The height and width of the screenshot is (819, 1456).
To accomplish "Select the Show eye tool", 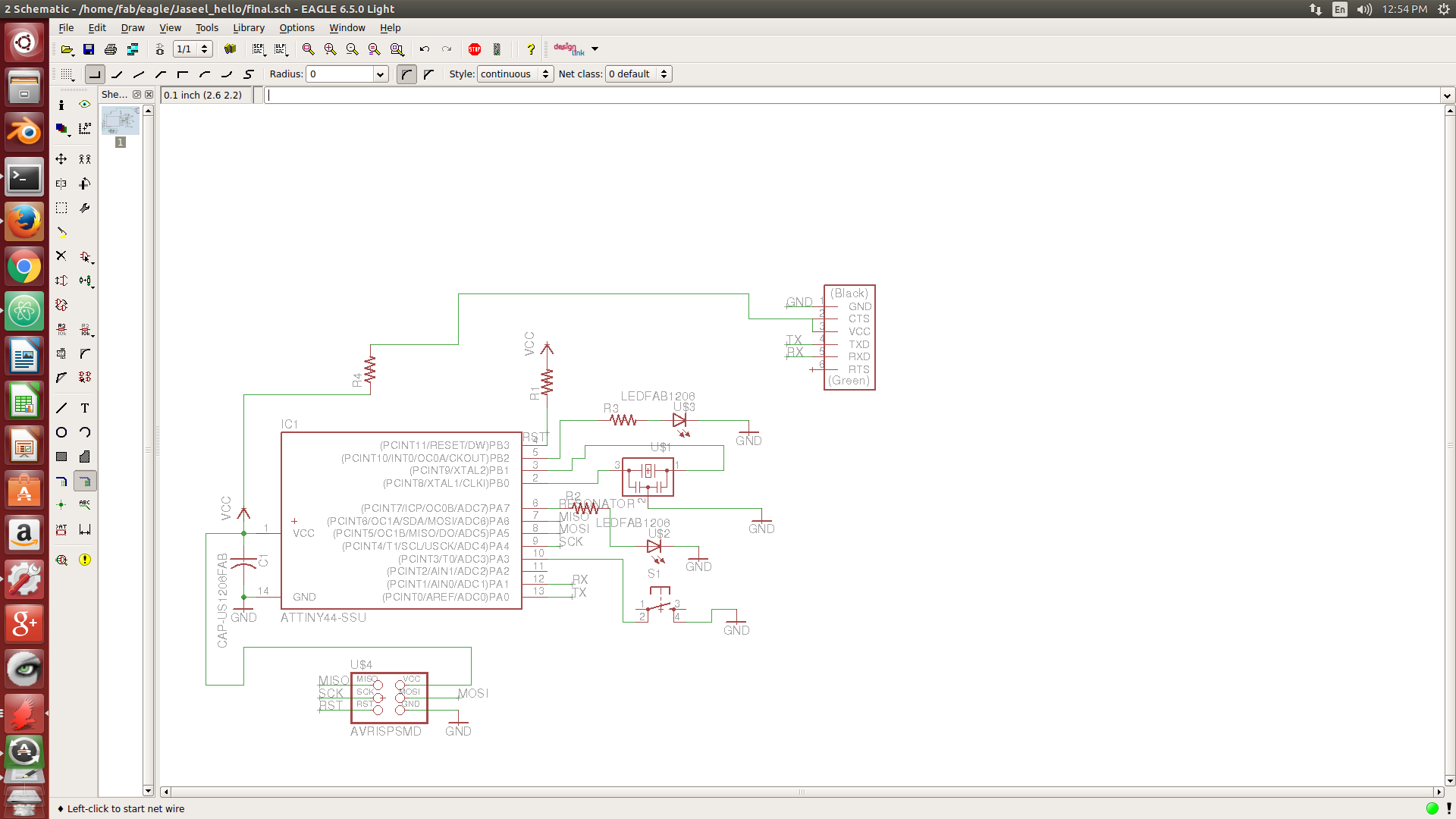I will pos(85,105).
